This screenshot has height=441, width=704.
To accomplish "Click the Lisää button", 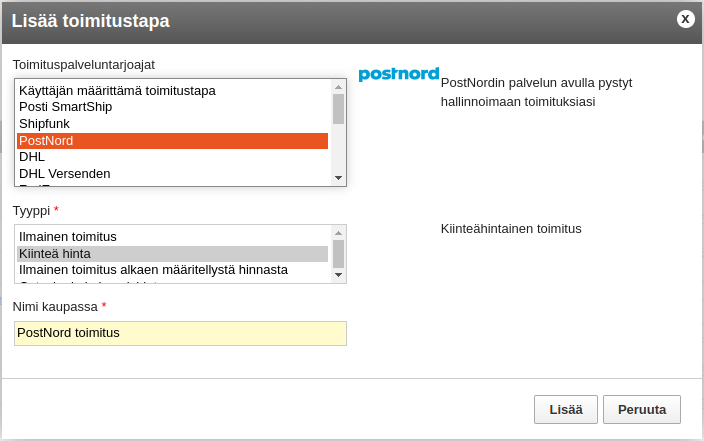I will pos(566,410).
